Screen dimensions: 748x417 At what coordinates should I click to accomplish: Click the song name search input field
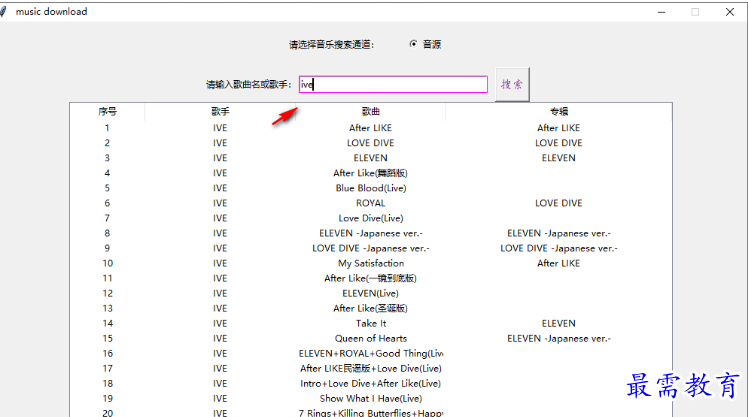click(393, 84)
